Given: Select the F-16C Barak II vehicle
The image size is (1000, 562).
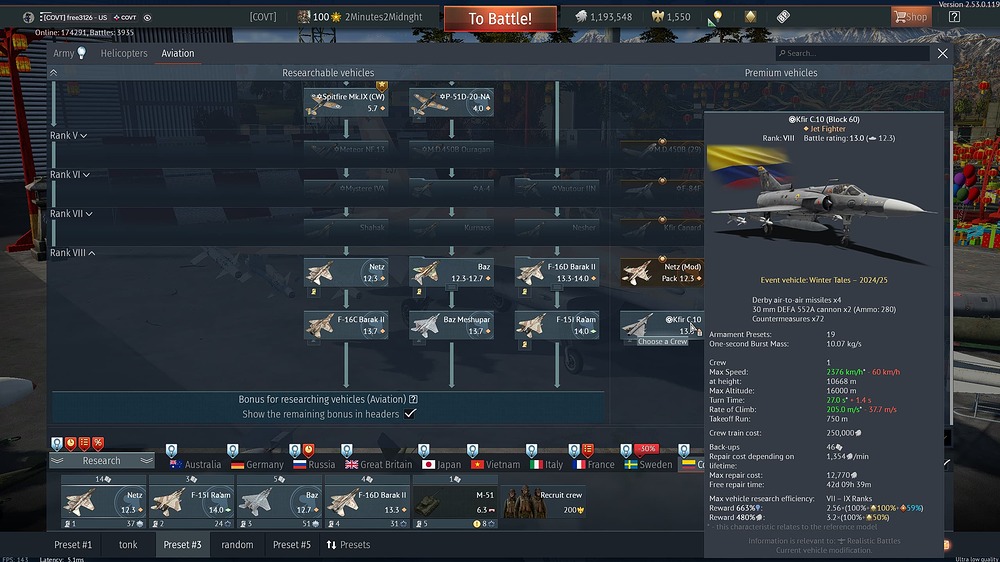Looking at the screenshot, I should point(345,325).
